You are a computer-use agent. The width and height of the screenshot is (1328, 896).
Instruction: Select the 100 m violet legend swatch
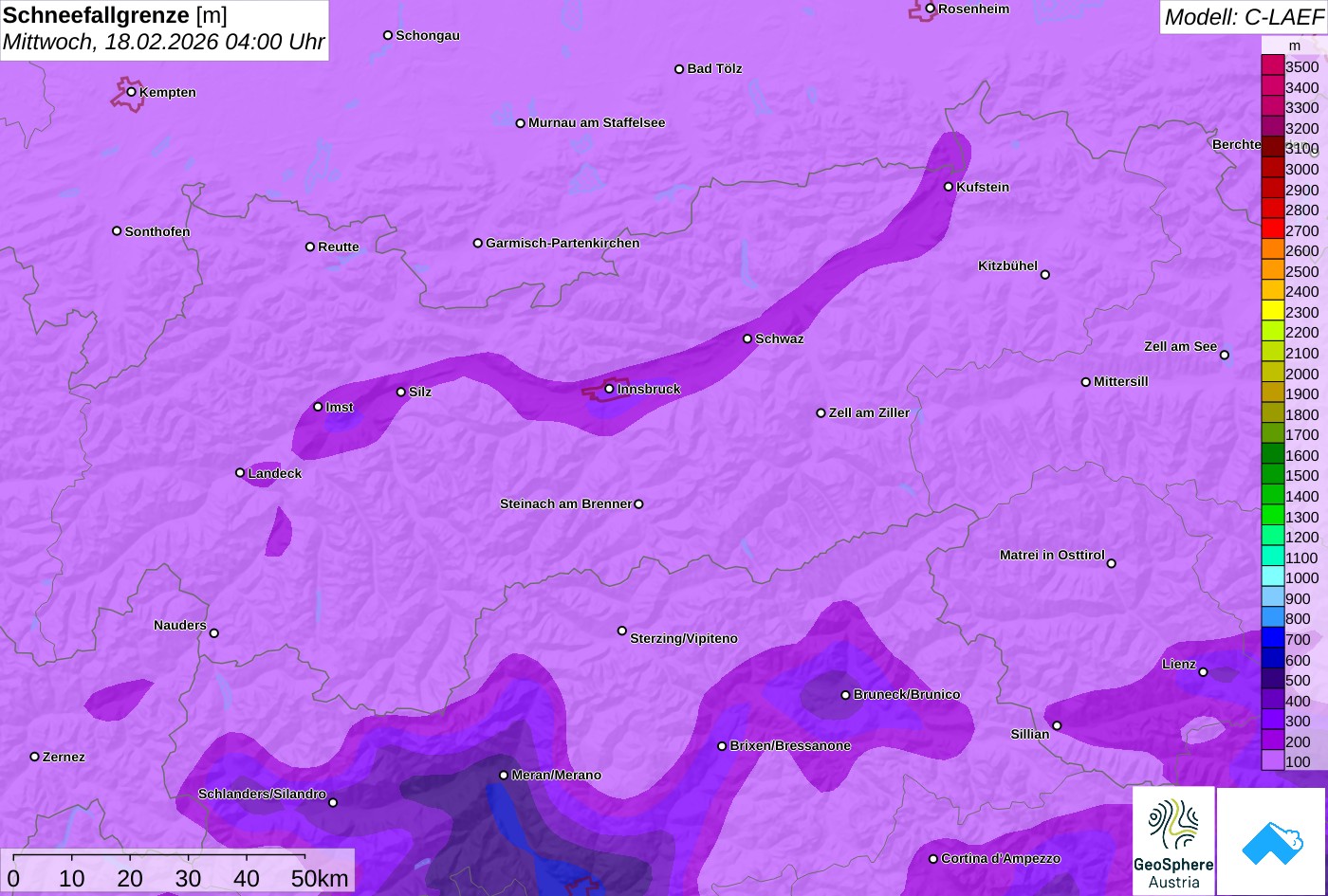tap(1273, 760)
